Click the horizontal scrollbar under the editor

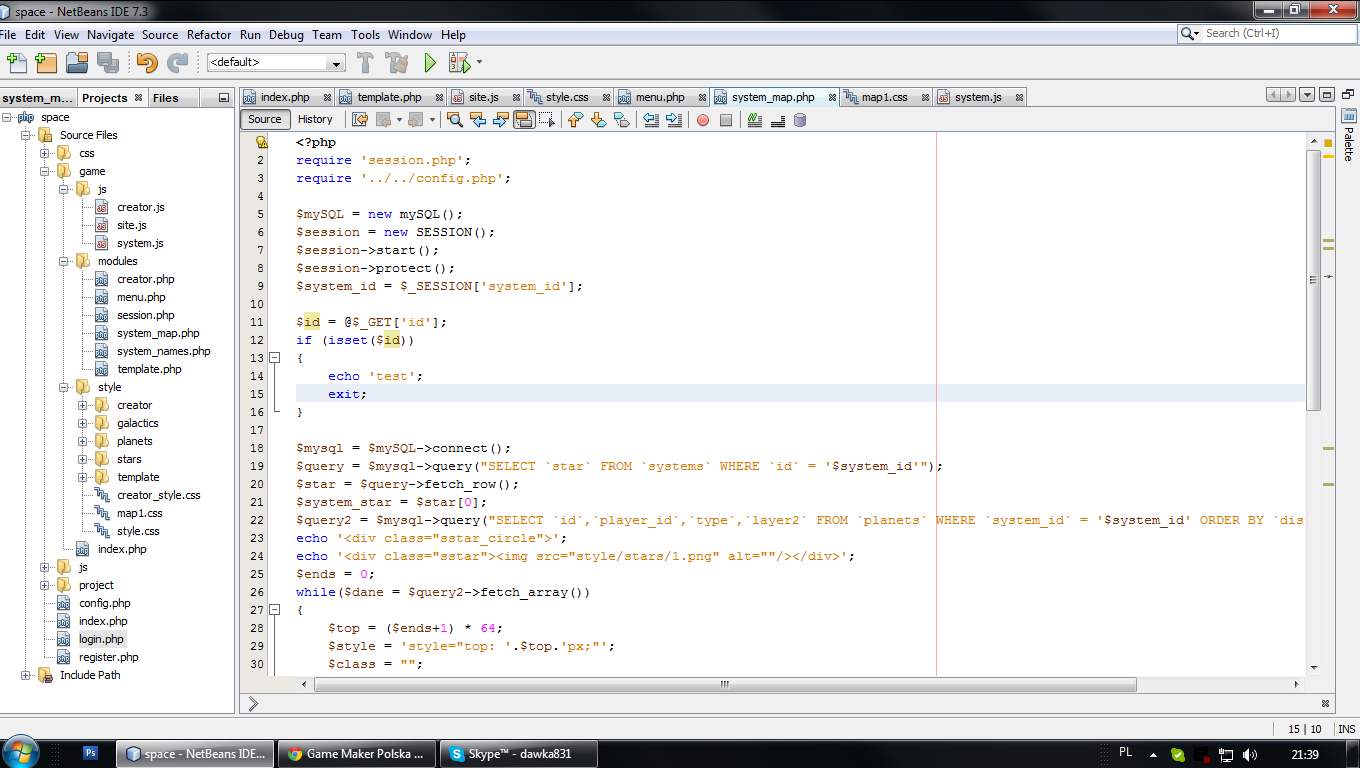(x=725, y=685)
